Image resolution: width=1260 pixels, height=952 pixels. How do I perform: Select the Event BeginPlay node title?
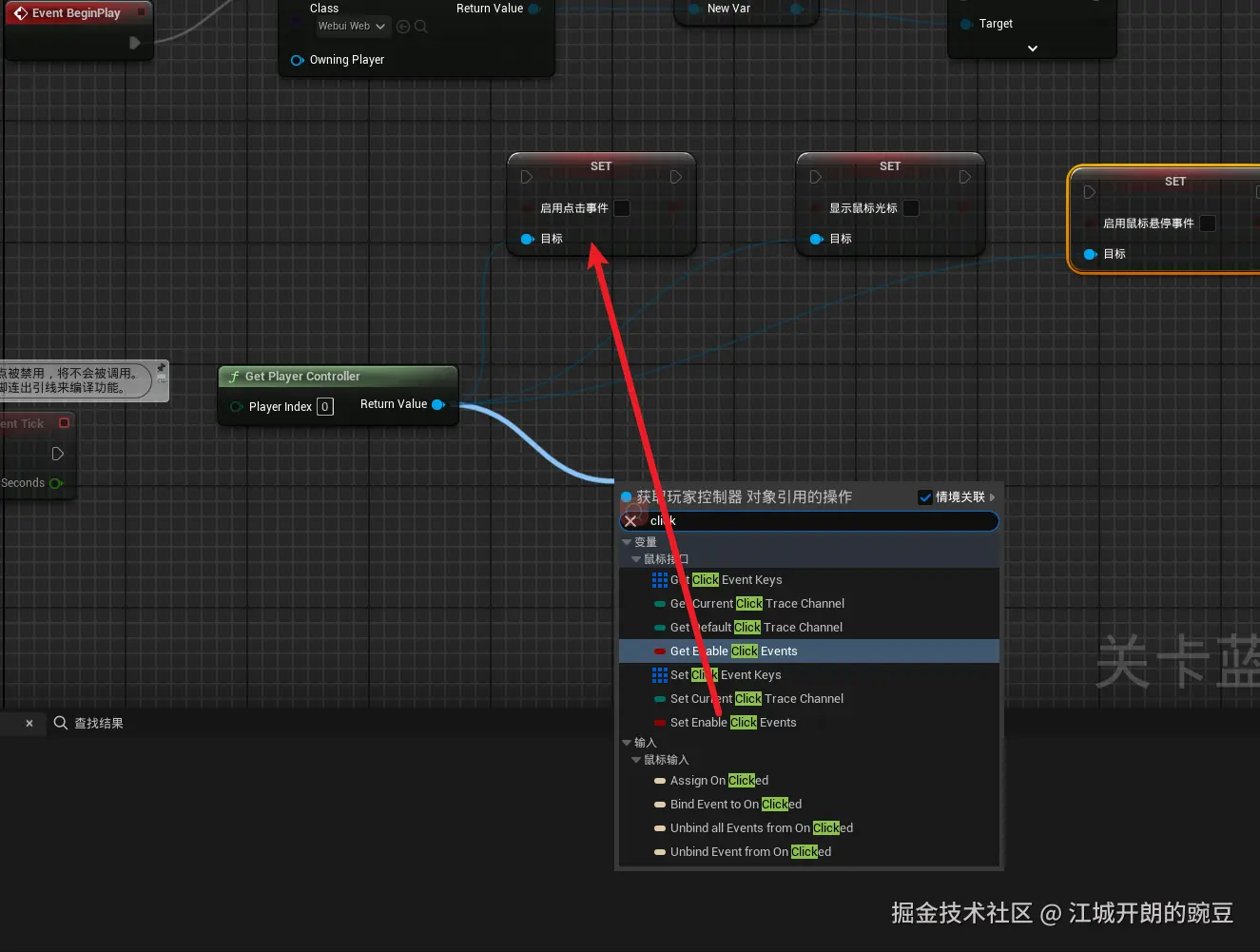[x=76, y=13]
